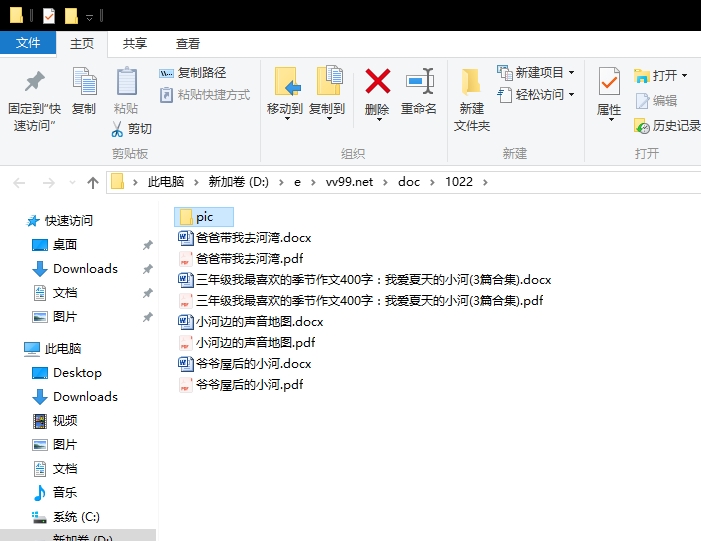The image size is (701, 541).
Task: Click the New item icon
Action: click(x=505, y=72)
